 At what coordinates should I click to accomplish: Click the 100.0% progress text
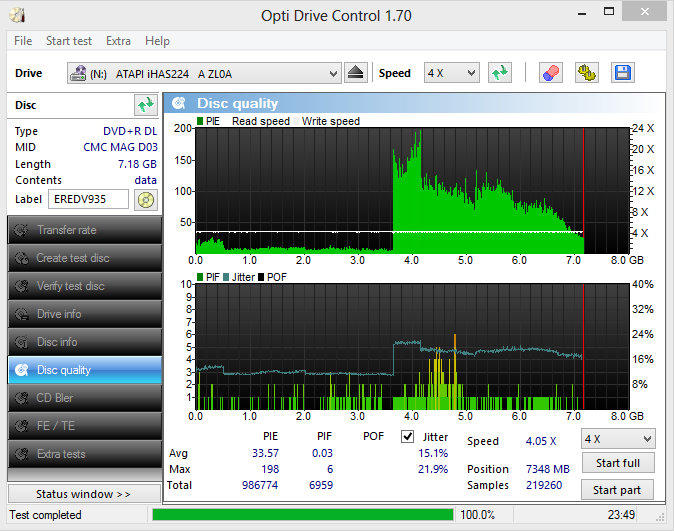click(x=477, y=515)
